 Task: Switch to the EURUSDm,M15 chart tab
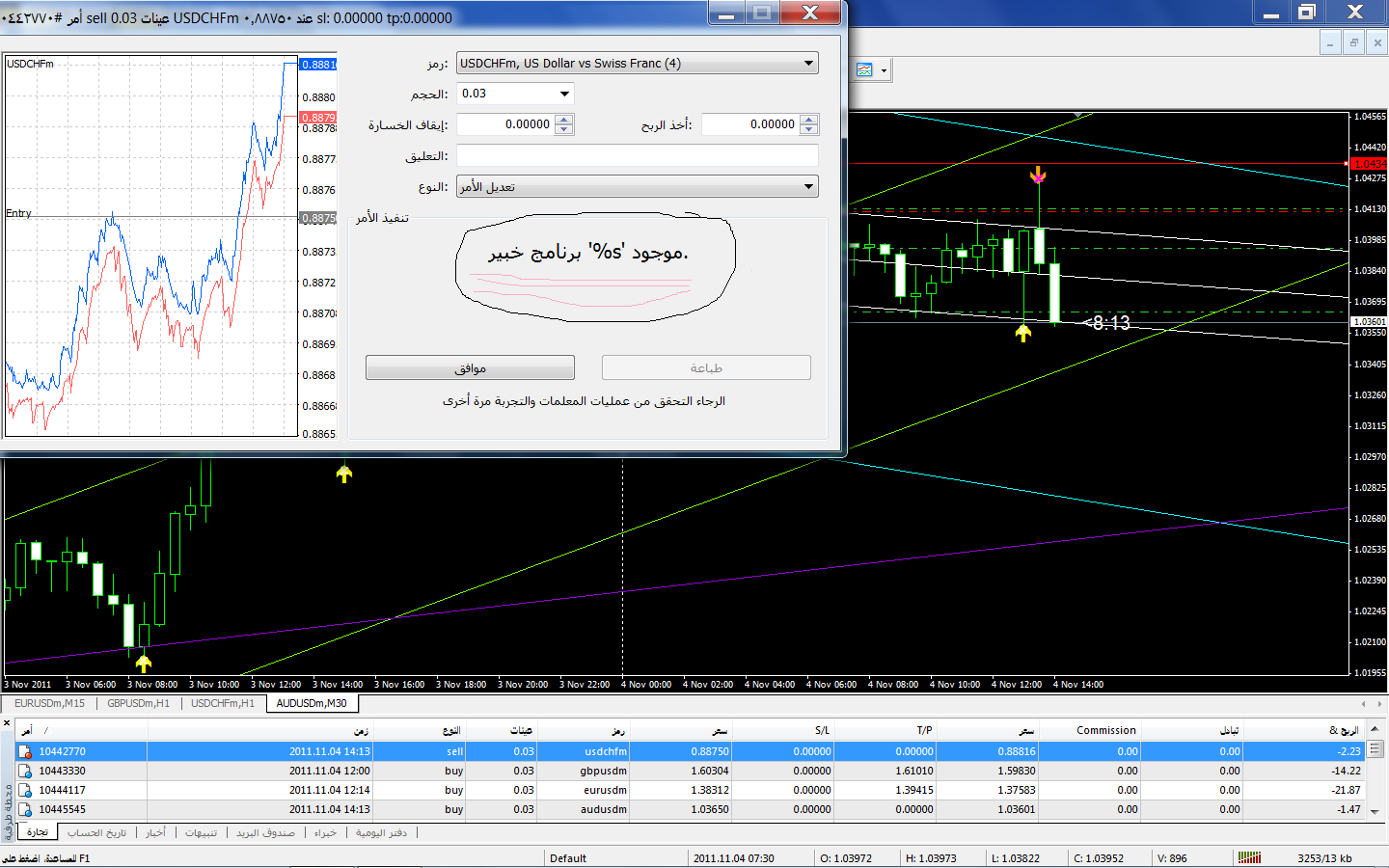[x=49, y=703]
